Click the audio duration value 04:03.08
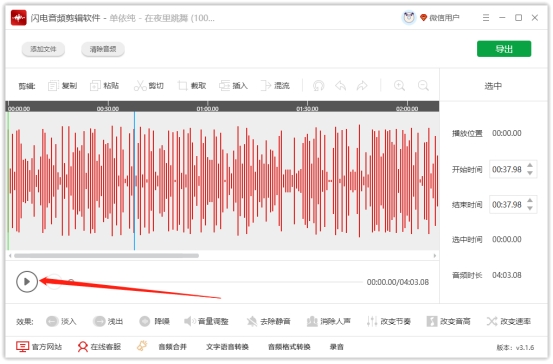Screen dimensions: 553x364 [507, 275]
